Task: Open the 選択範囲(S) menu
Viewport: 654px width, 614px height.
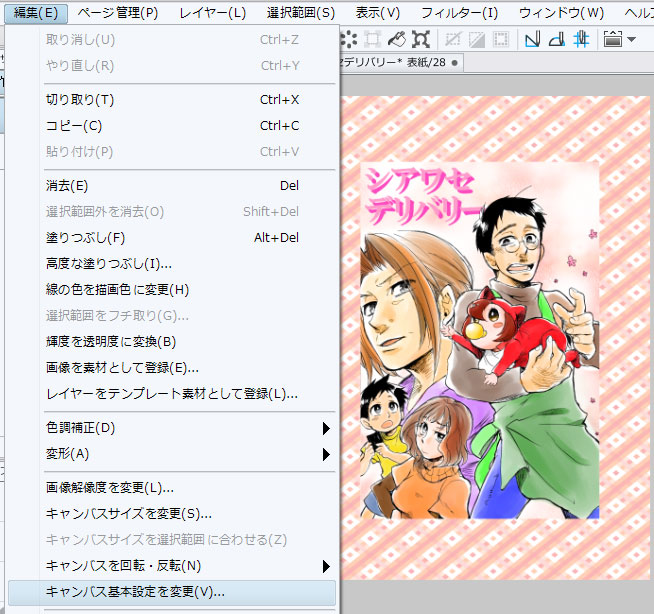Action: 301,13
